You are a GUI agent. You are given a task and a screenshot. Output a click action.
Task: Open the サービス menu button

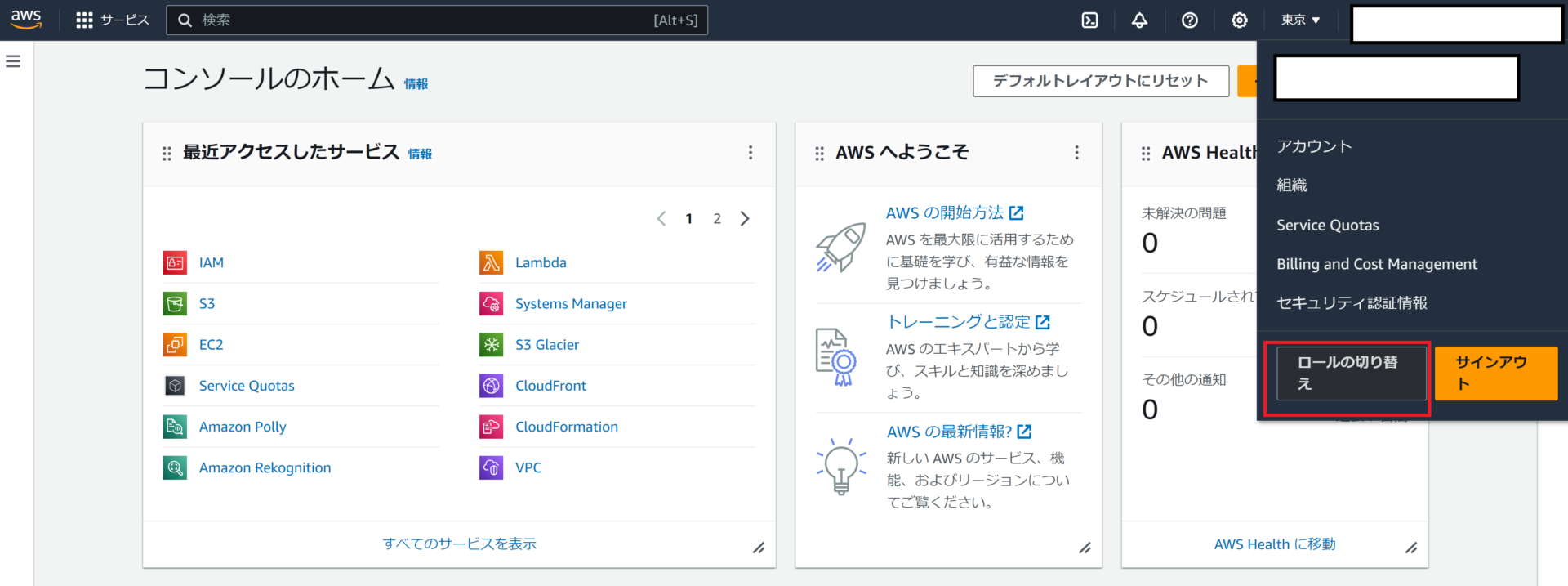point(113,20)
